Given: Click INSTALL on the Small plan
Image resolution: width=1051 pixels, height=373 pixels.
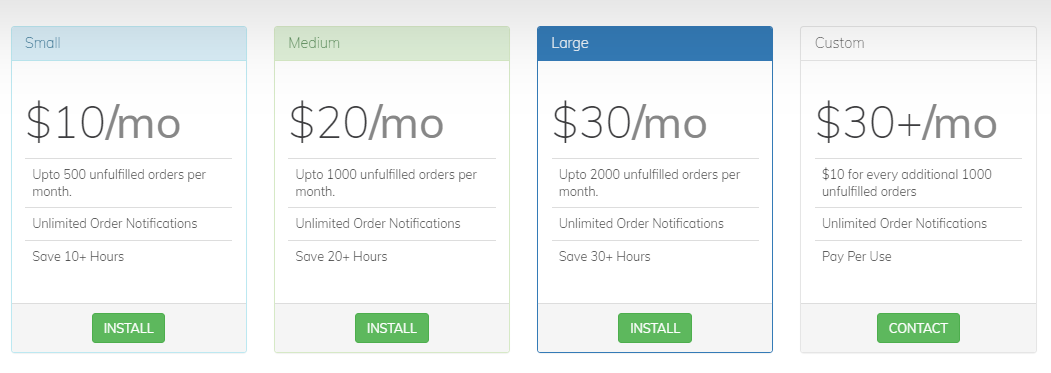Looking at the screenshot, I should 128,328.
